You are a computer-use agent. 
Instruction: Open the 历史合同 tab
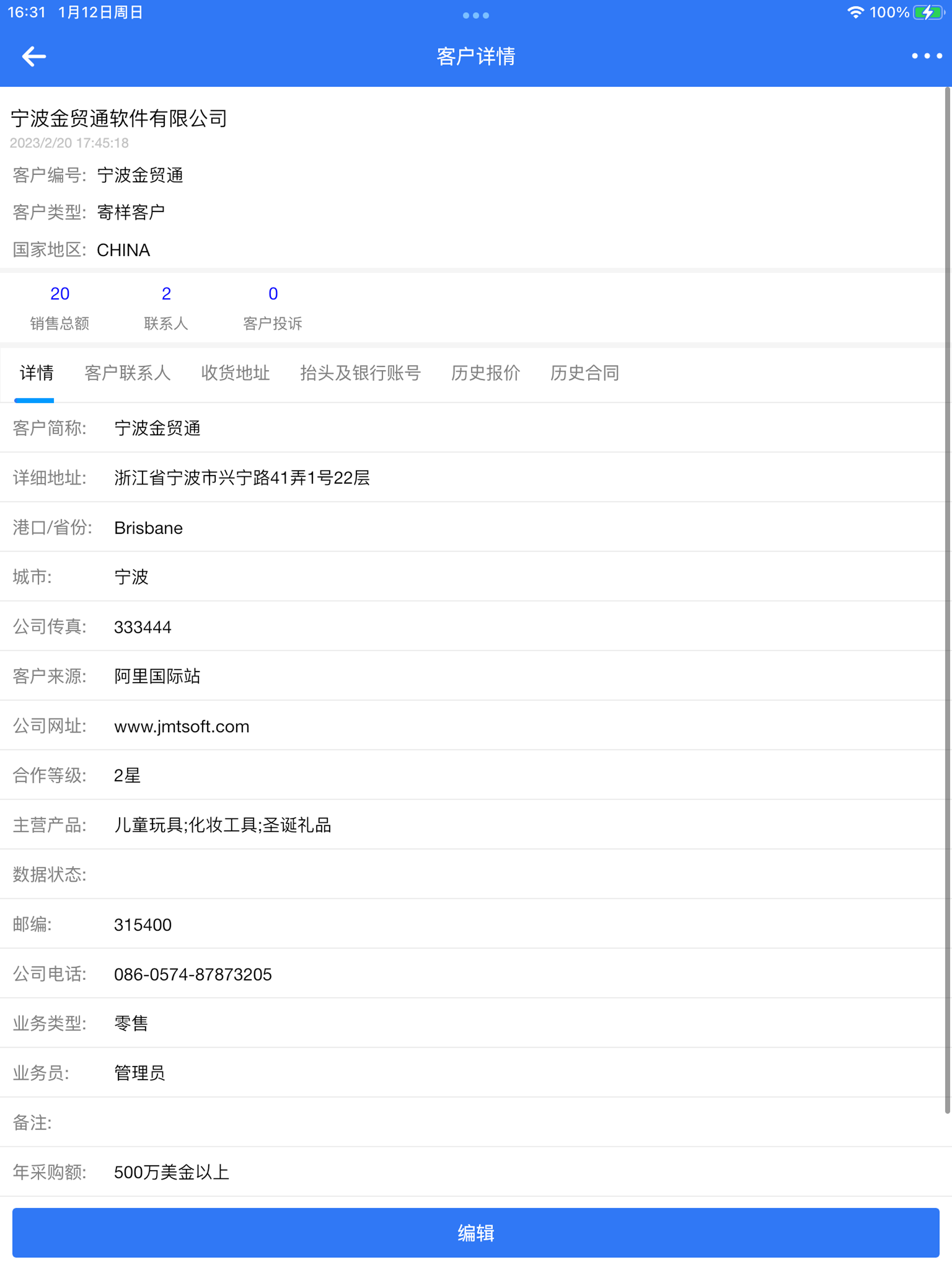pyautogui.click(x=584, y=373)
